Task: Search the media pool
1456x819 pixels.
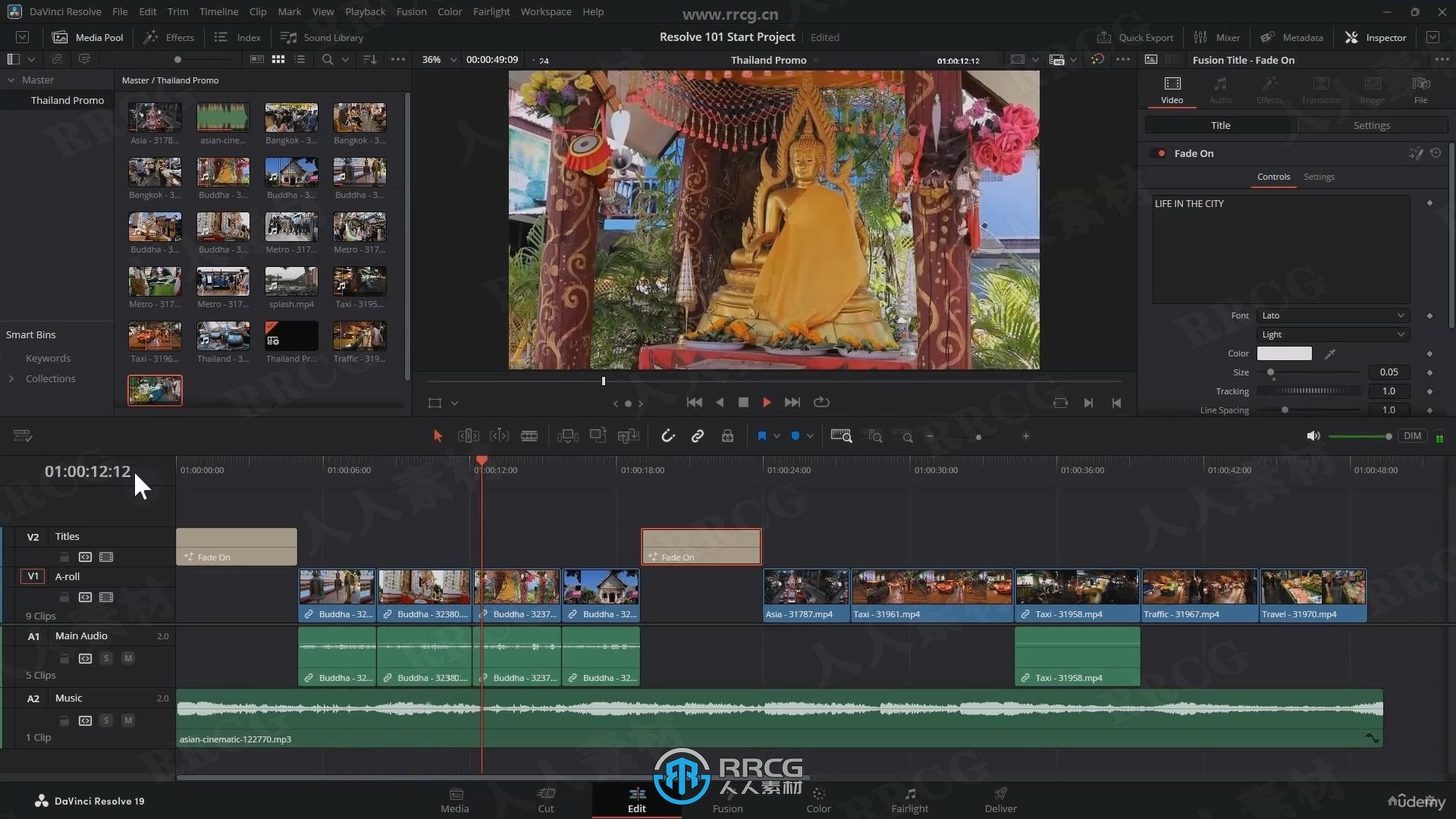Action: point(328,59)
